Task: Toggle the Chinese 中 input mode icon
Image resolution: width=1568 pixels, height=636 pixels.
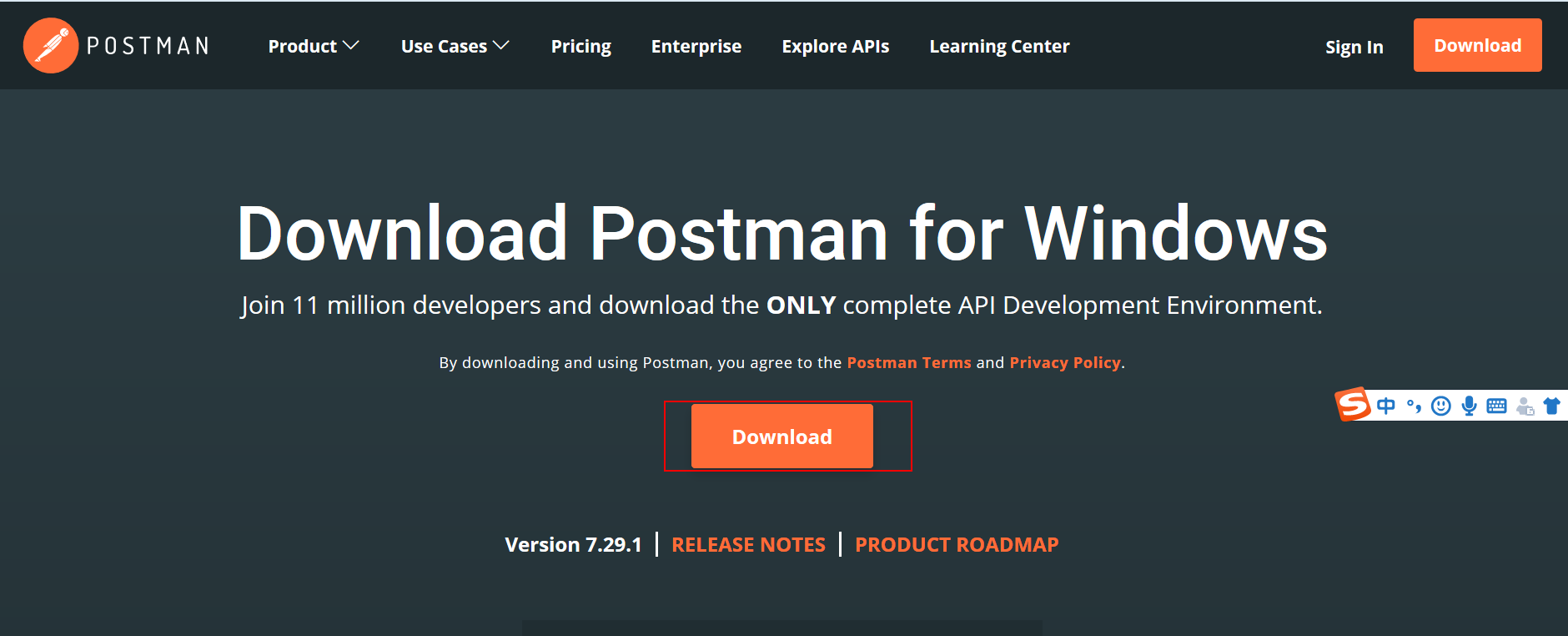Action: coord(1385,406)
